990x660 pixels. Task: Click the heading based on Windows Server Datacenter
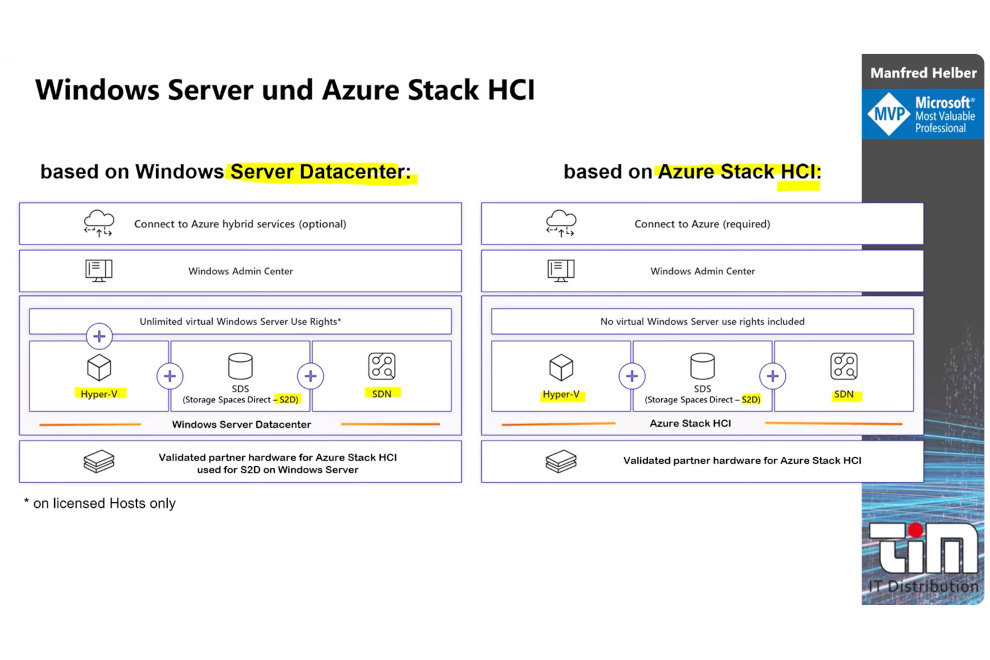(225, 171)
